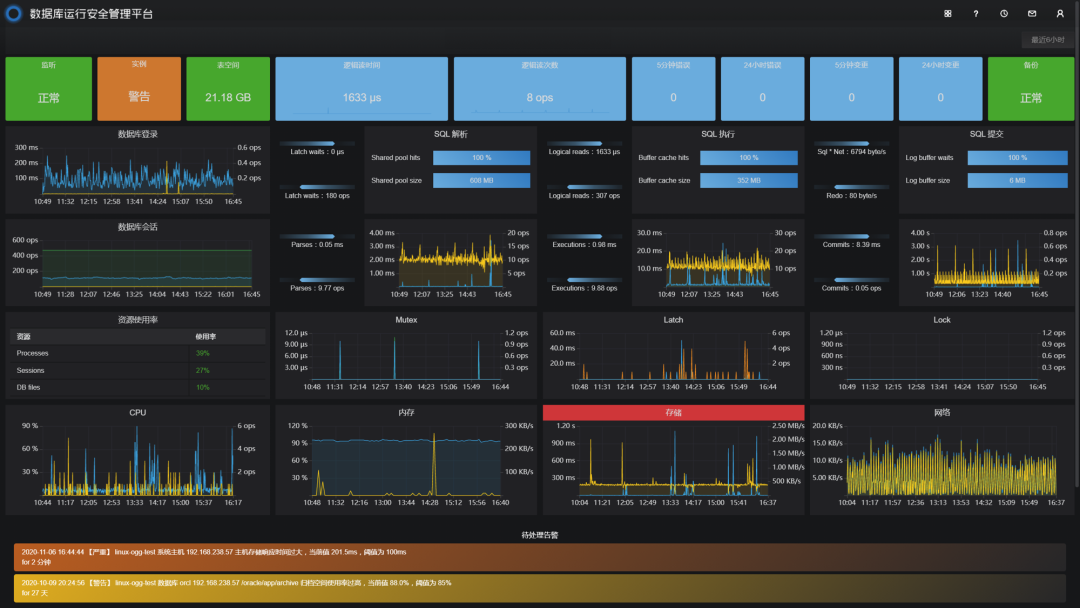Open the 数据库登录 panel title
This screenshot has height=608, width=1080.
138,134
